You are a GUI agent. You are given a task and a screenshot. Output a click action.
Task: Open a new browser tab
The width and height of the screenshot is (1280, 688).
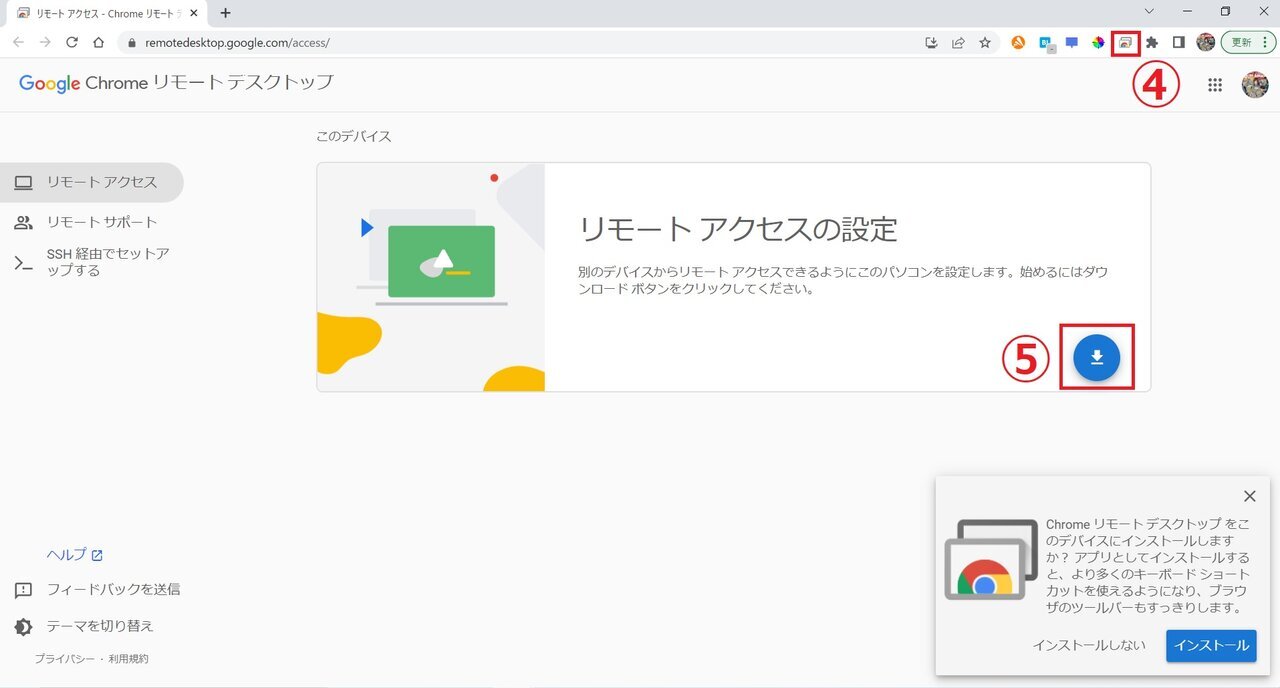coord(225,13)
